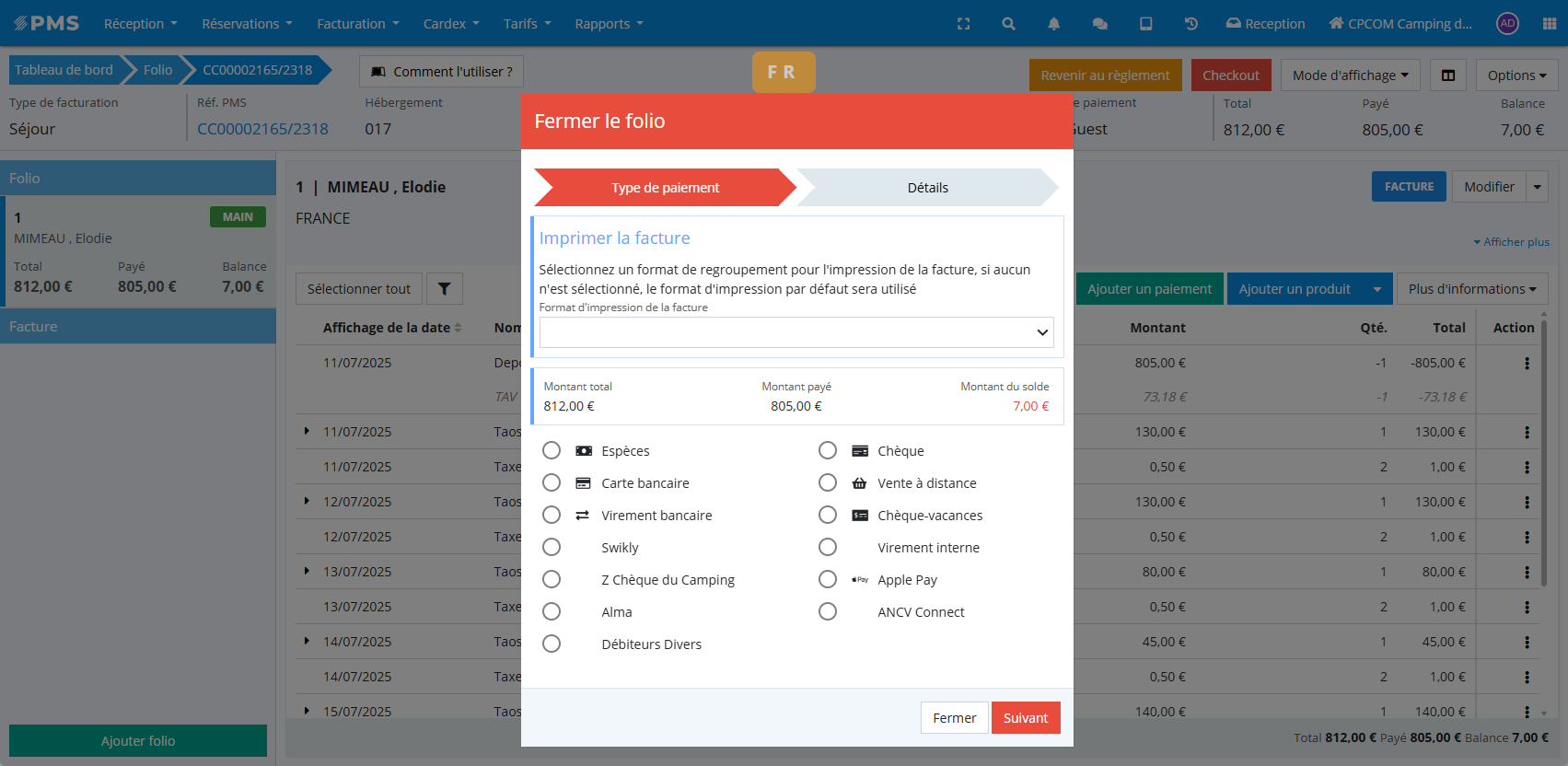Click the fullscreen icon in top navbar
The width and height of the screenshot is (1568, 766).
[x=963, y=24]
